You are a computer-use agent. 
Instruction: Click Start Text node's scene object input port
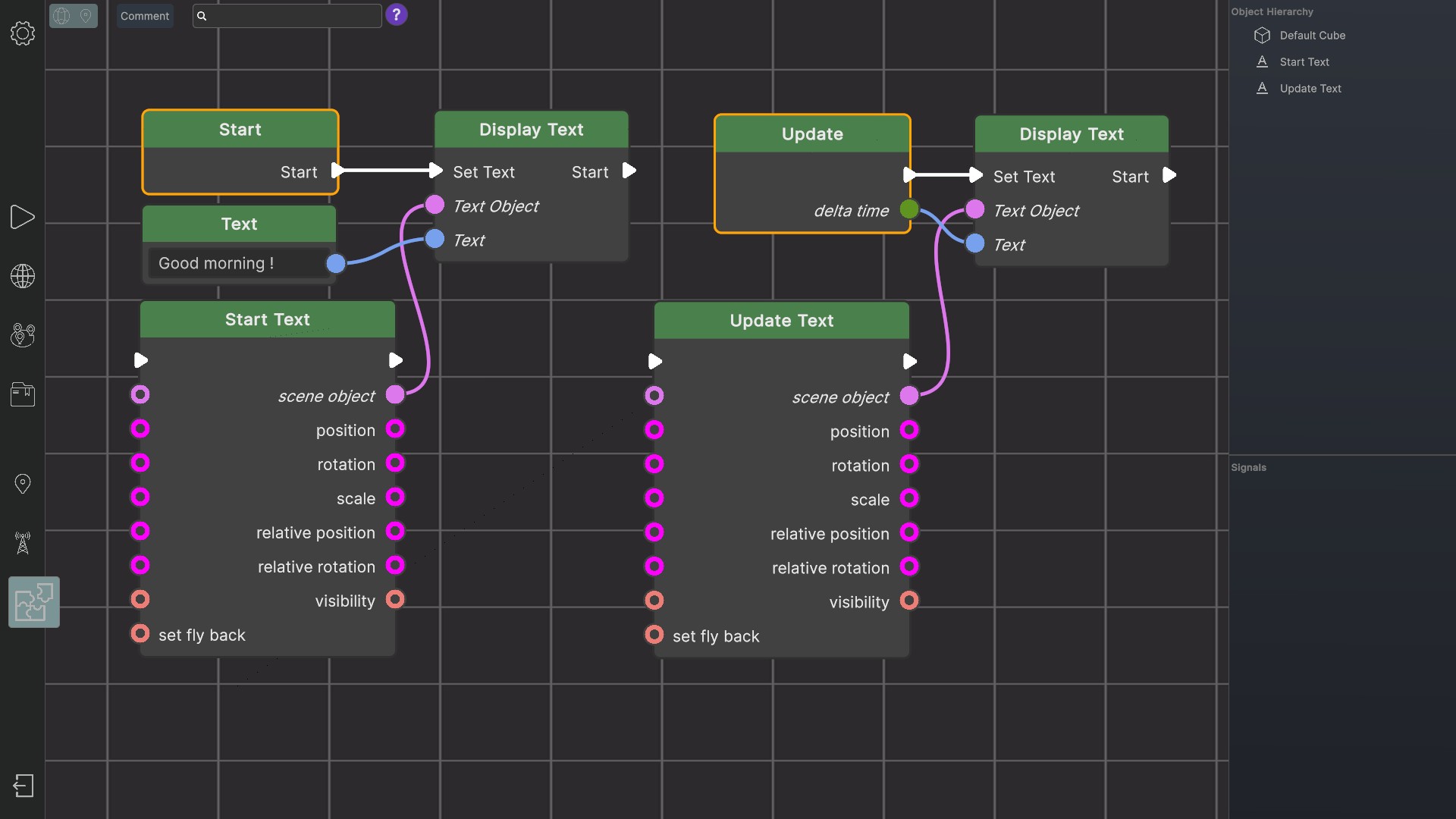(140, 394)
